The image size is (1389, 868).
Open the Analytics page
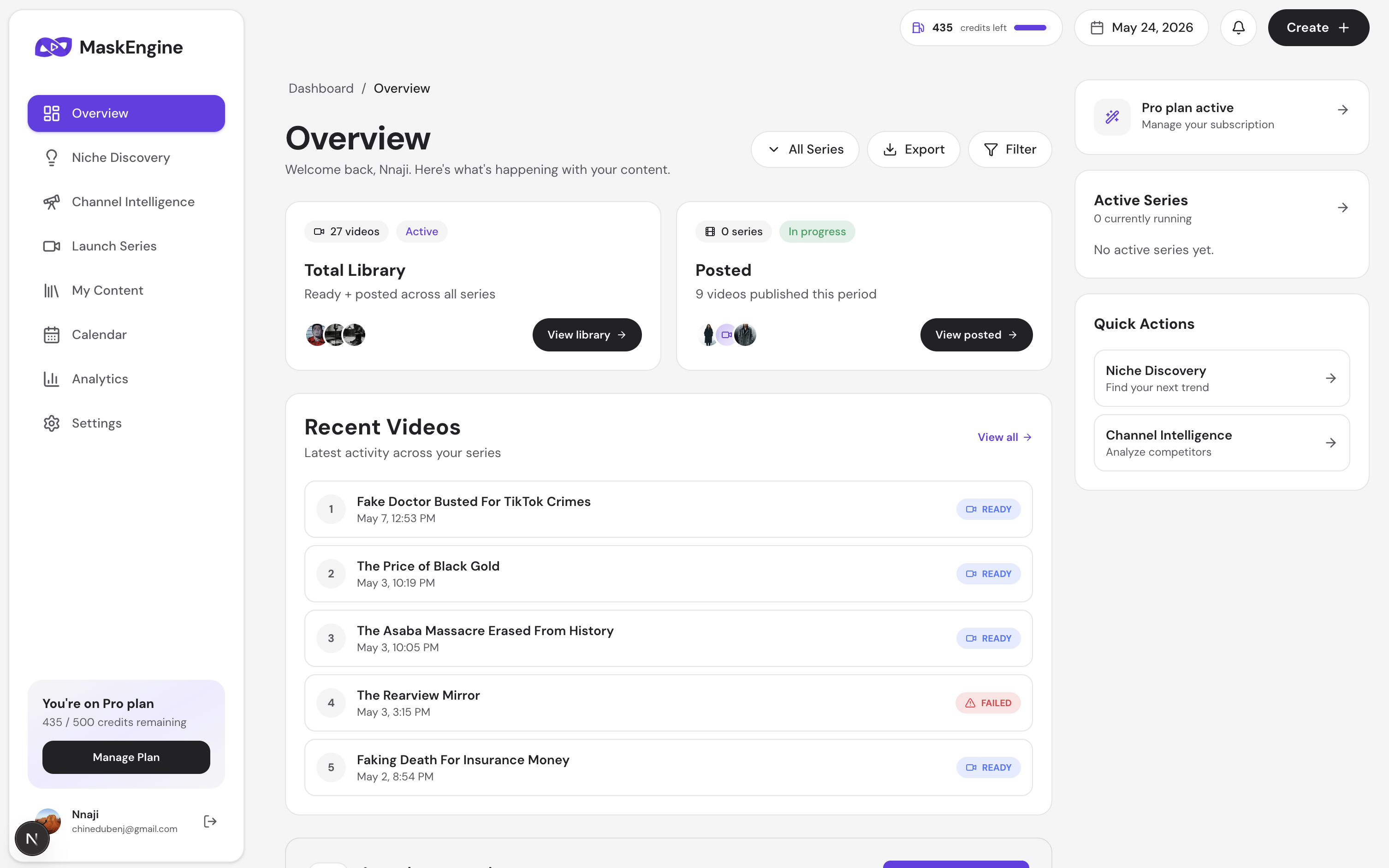(126, 379)
